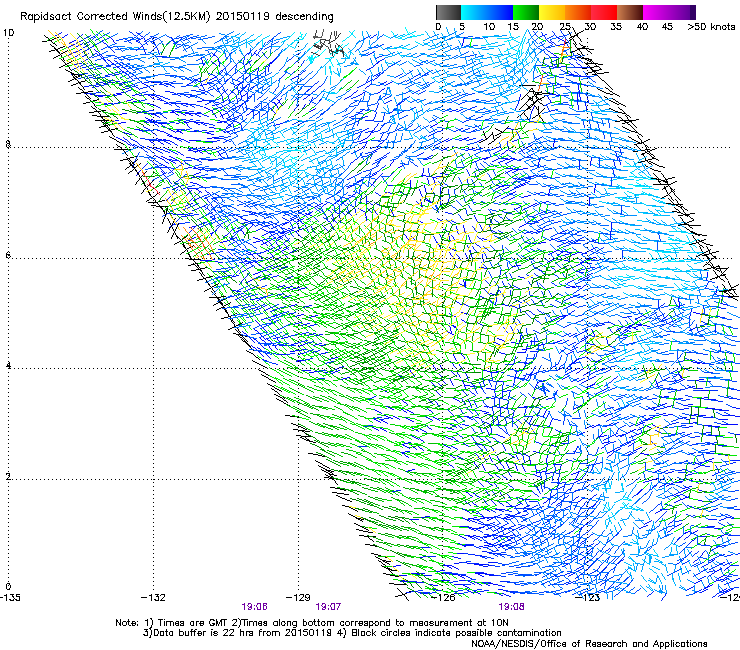Click the latitude 0 axis label

coord(8,587)
